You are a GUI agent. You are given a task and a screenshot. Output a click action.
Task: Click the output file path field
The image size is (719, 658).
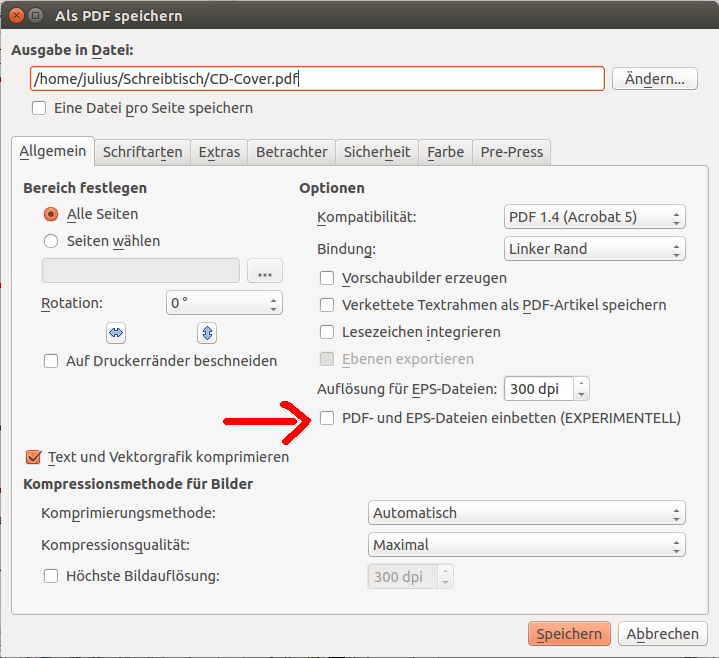(x=317, y=79)
